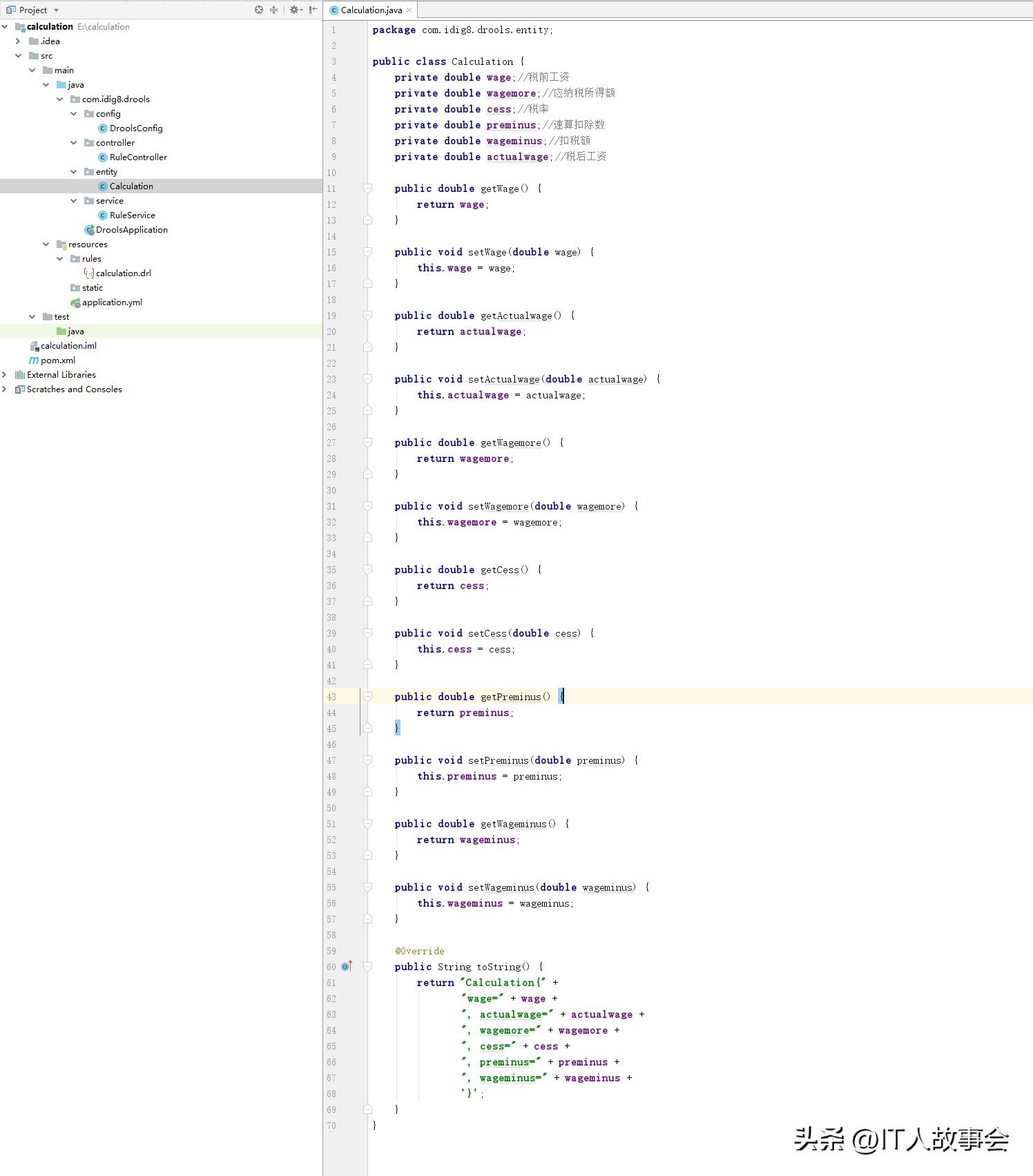Click the override gutter icon at line 60
The height and width of the screenshot is (1176, 1033).
(347, 967)
